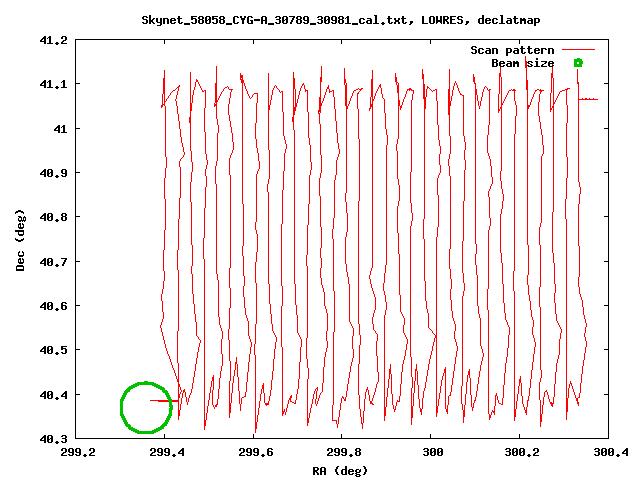The image size is (640, 480).
Task: Click the 299.4 RA tick label
Action: 167,452
